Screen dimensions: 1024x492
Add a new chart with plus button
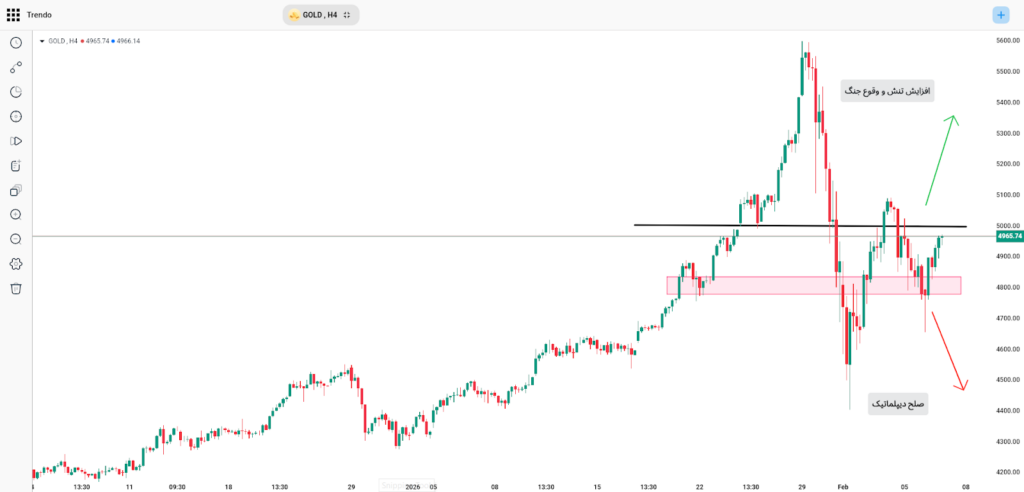click(x=1001, y=15)
